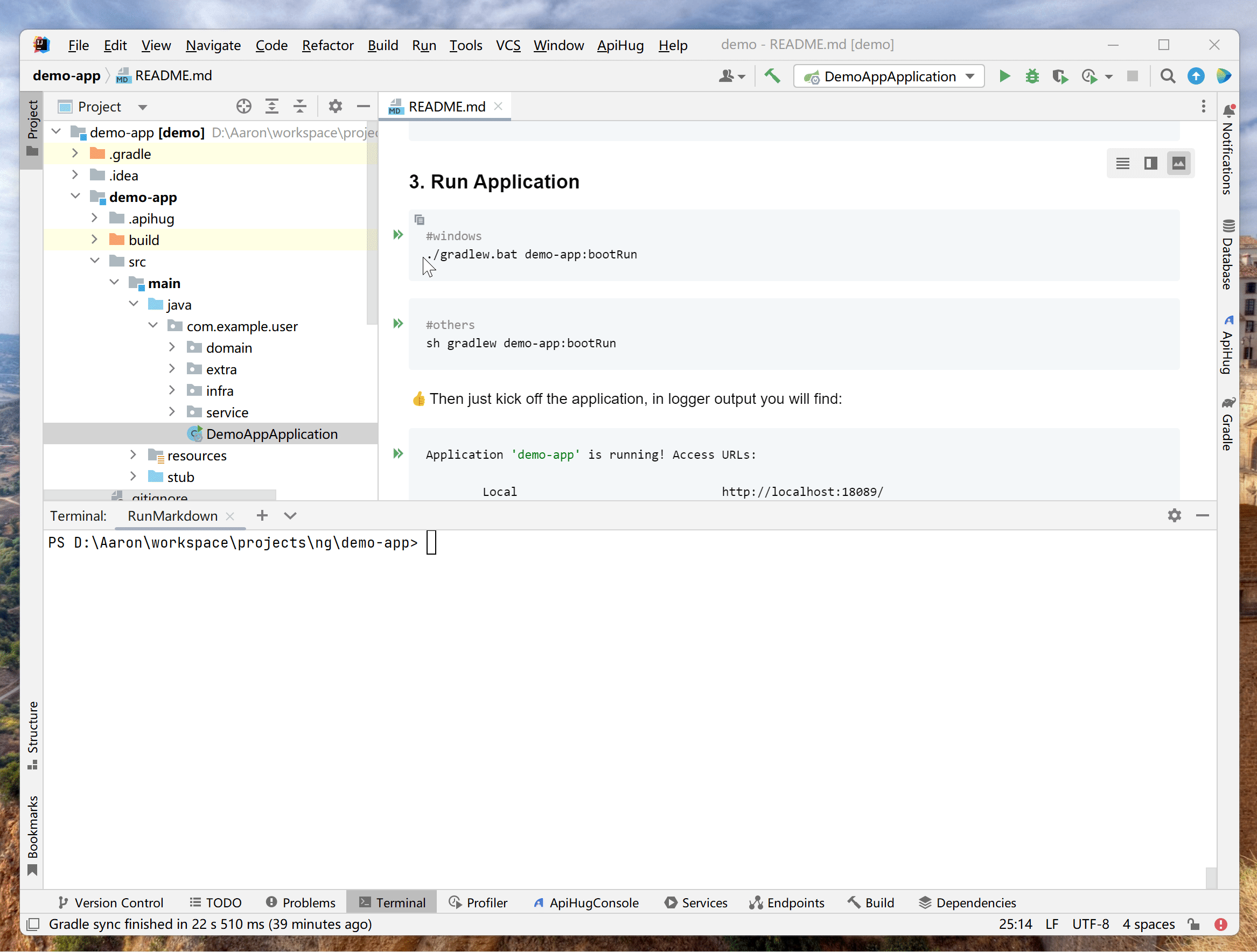This screenshot has width=1257, height=952.
Task: Expand the build folder in tree
Action: coord(94,240)
